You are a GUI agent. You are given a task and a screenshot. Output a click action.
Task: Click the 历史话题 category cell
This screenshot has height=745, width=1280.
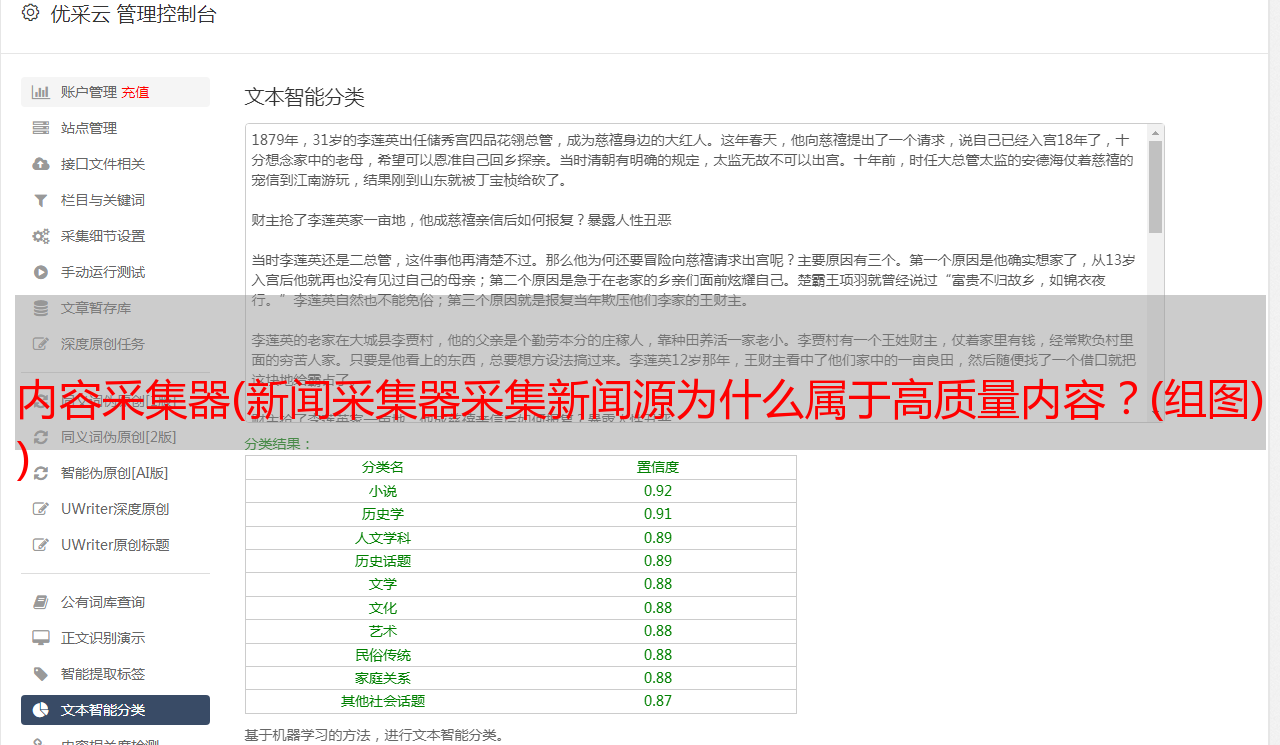pyautogui.click(x=383, y=561)
